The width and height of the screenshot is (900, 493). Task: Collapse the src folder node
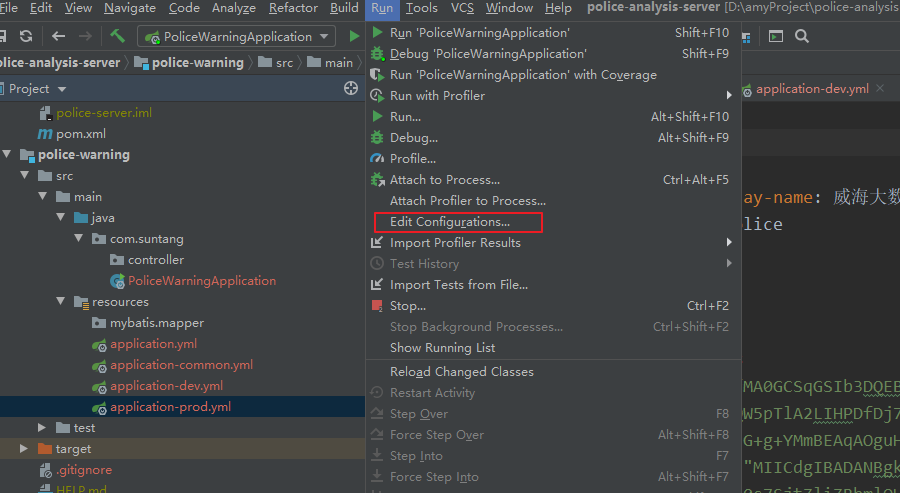click(x=25, y=176)
